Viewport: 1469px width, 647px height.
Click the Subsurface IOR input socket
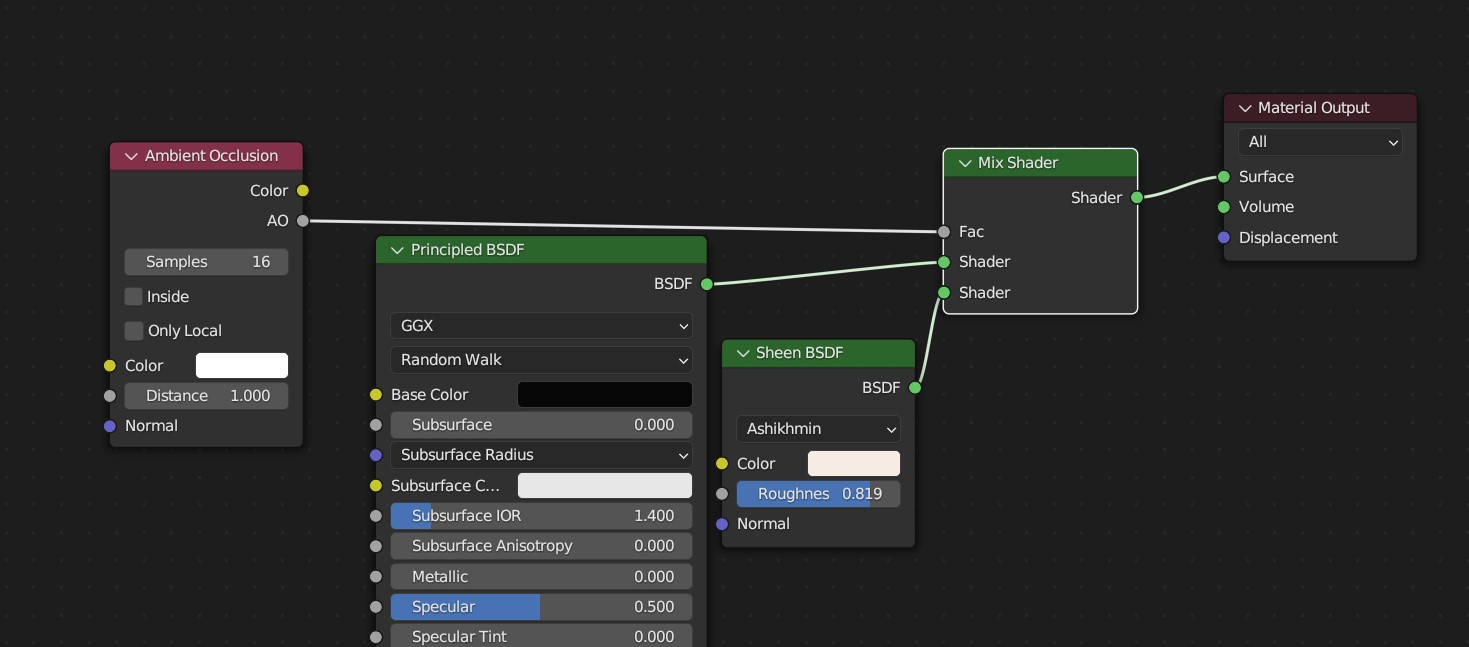click(376, 516)
